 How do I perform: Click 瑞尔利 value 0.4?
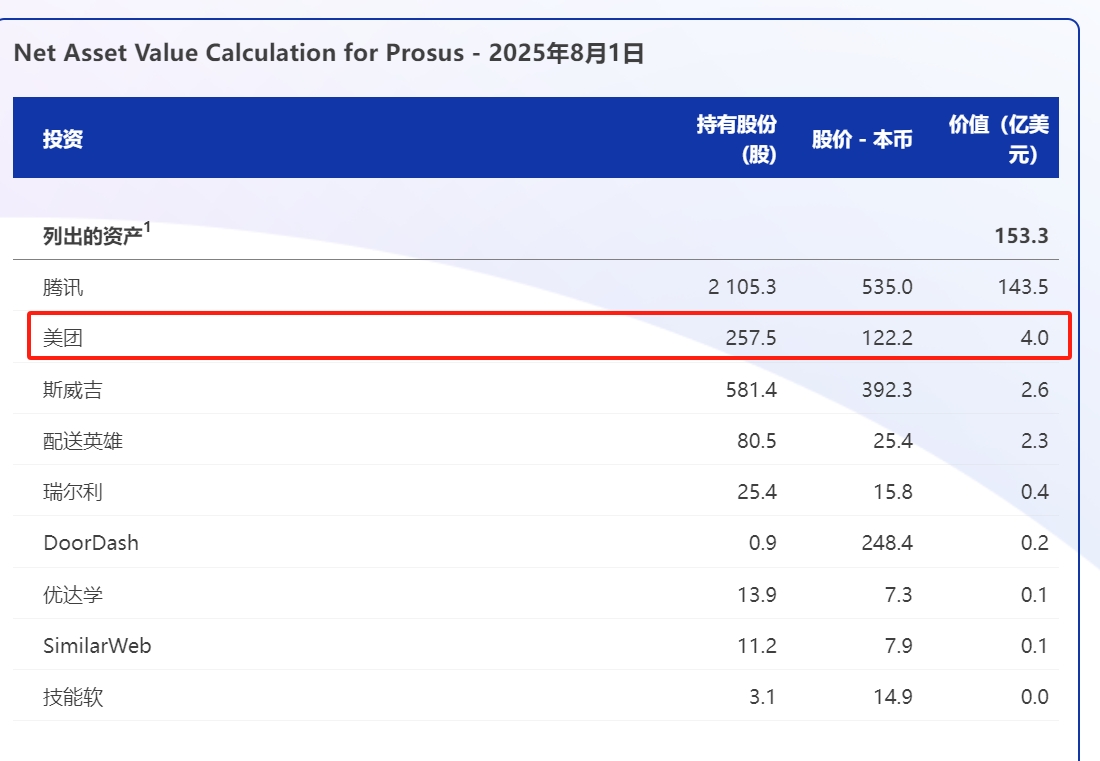1035,492
